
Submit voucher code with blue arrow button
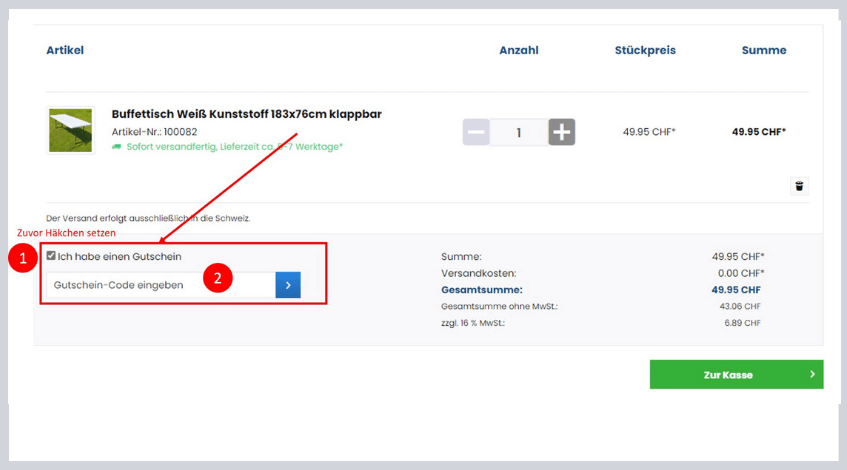pyautogui.click(x=288, y=285)
